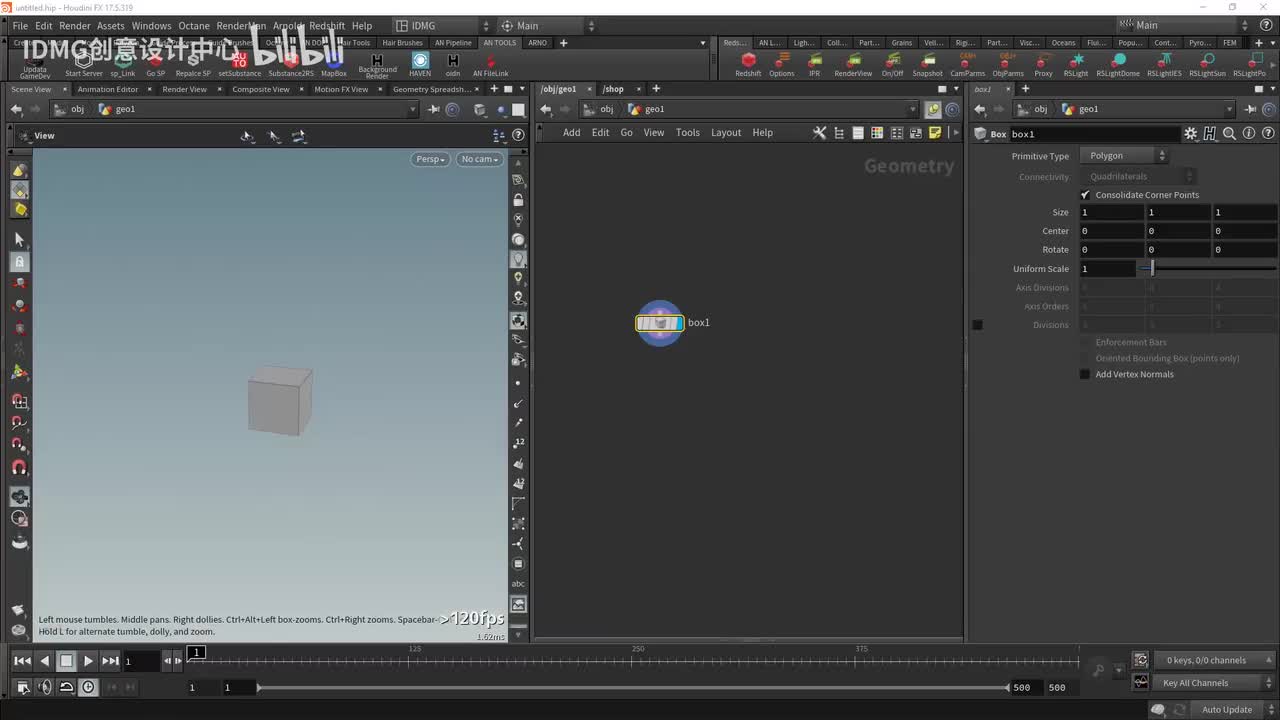Adjust the Uniform Scale slider
This screenshot has width=1280, height=720.
click(1152, 269)
